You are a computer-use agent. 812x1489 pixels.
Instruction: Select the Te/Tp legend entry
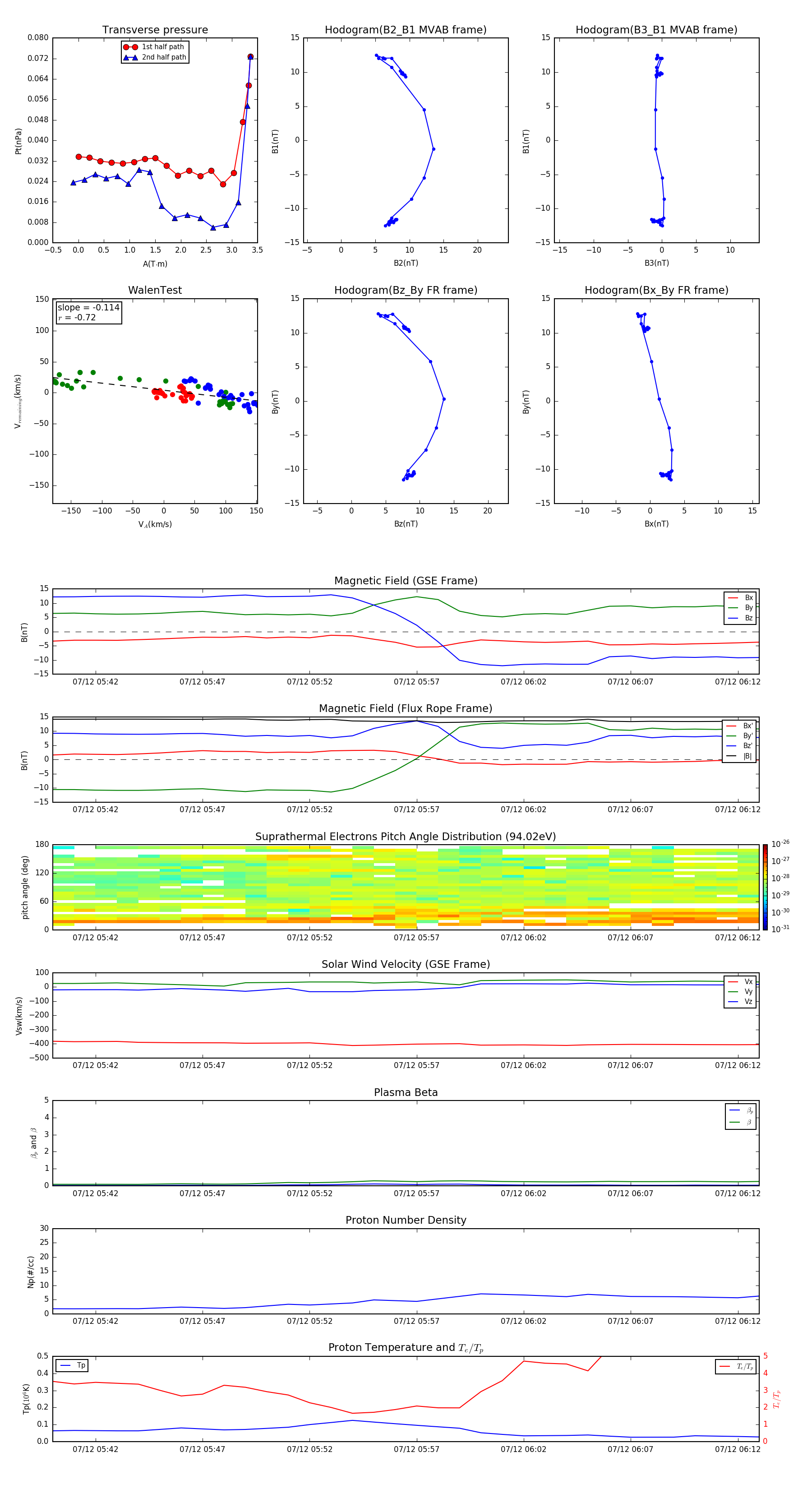736,1366
